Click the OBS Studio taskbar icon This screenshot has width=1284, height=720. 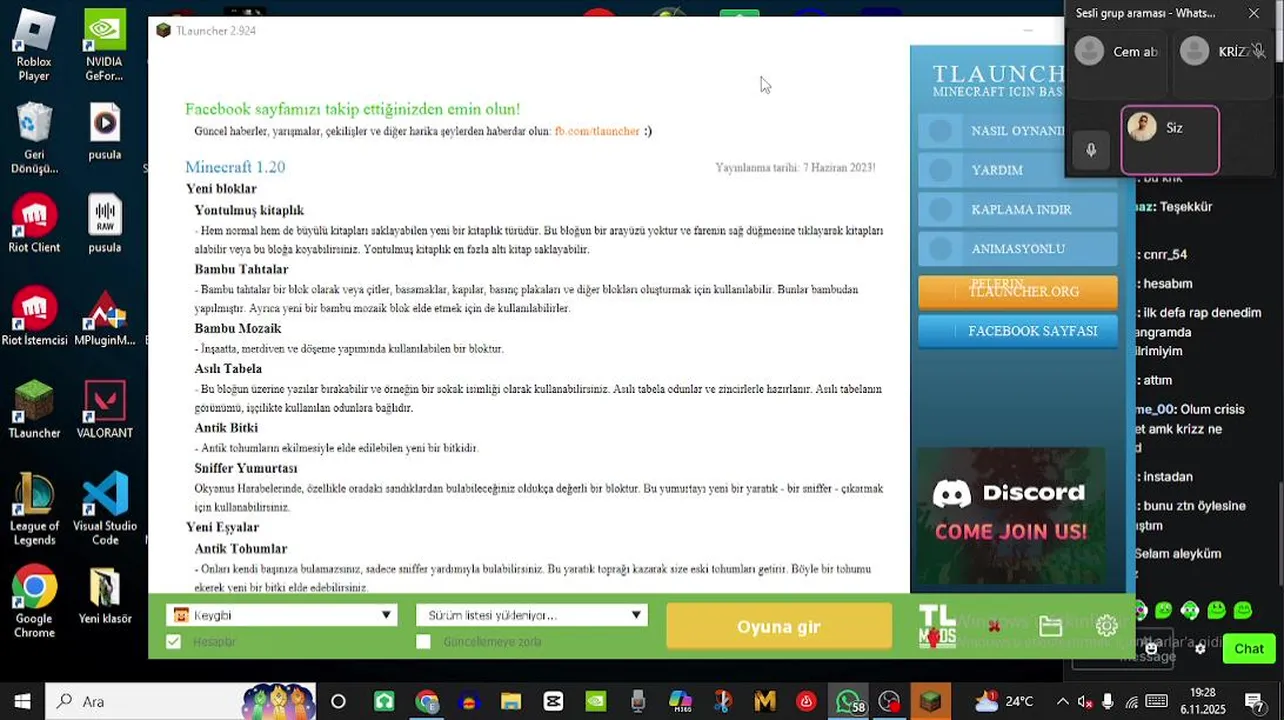(x=889, y=701)
